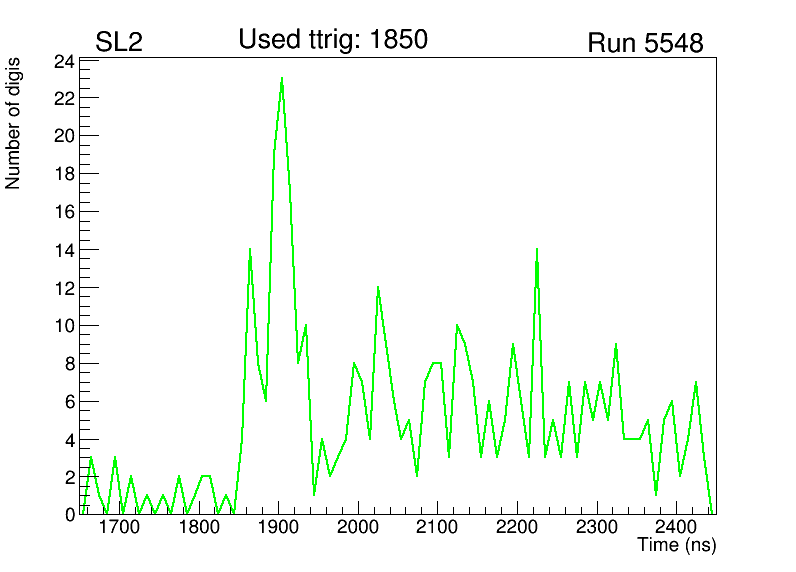Click the tallest green peak near 1900 ns
This screenshot has width=796, height=572.
click(x=282, y=79)
